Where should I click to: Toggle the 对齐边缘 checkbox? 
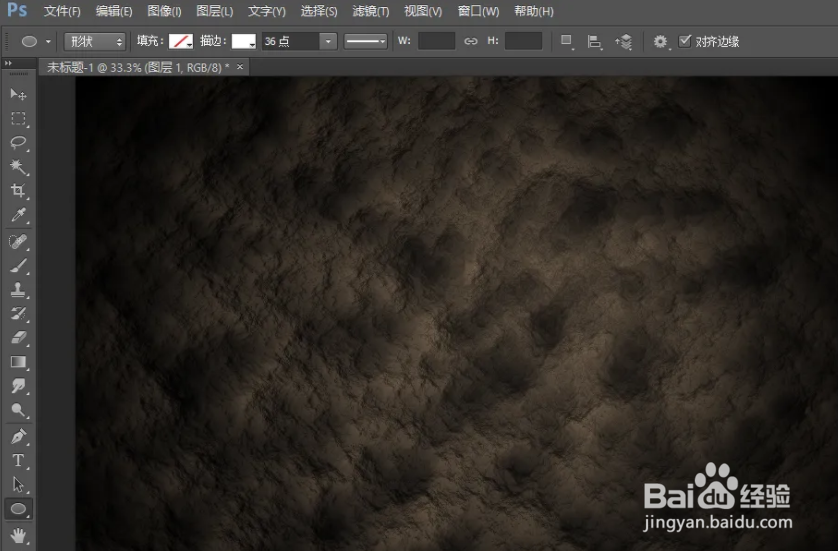[685, 41]
